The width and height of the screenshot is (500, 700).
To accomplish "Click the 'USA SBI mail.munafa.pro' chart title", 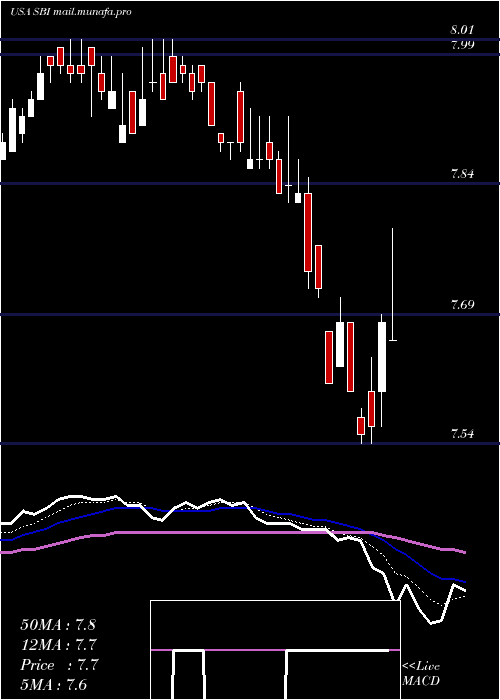I will click(x=71, y=12).
